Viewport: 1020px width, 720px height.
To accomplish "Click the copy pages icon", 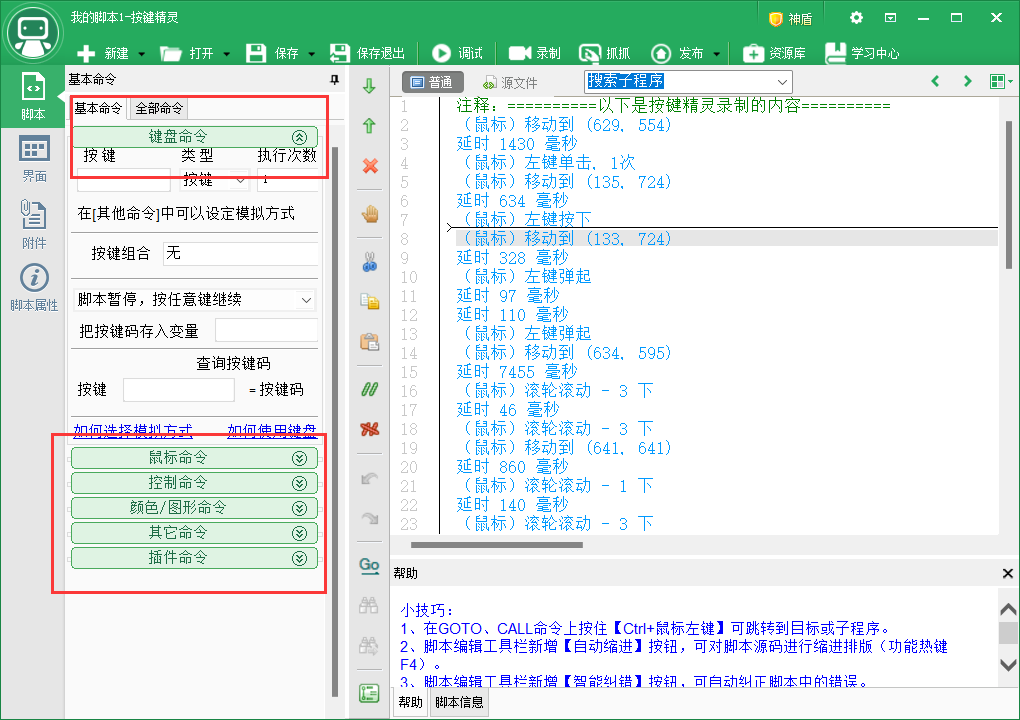I will [369, 301].
